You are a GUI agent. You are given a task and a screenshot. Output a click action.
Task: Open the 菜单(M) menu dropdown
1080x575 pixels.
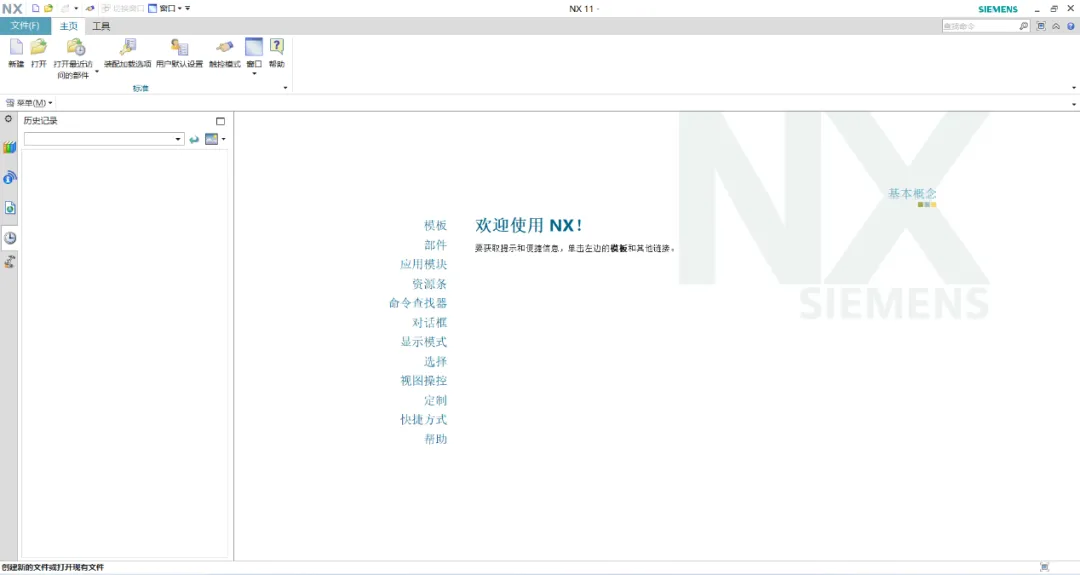point(29,103)
